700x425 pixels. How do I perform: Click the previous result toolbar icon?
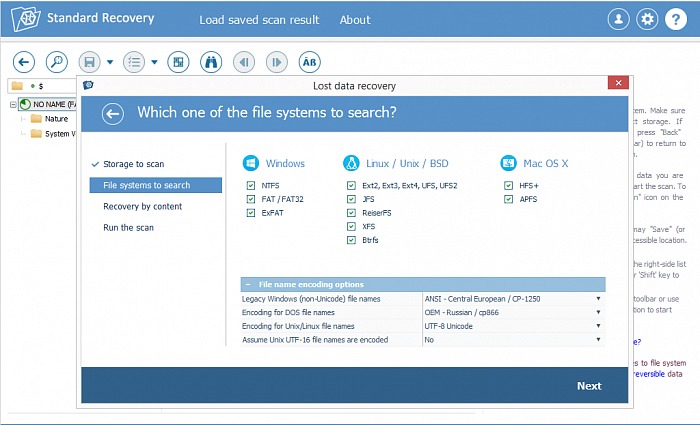244,62
